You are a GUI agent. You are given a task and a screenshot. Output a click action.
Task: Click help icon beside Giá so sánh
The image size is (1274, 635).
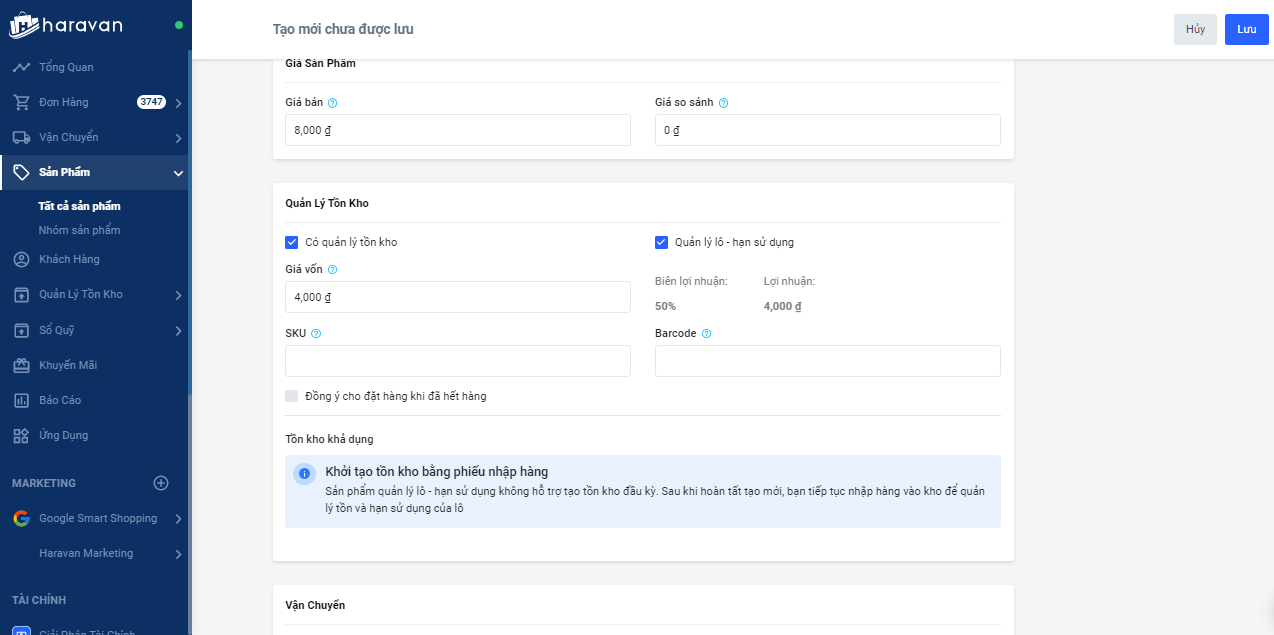point(723,103)
